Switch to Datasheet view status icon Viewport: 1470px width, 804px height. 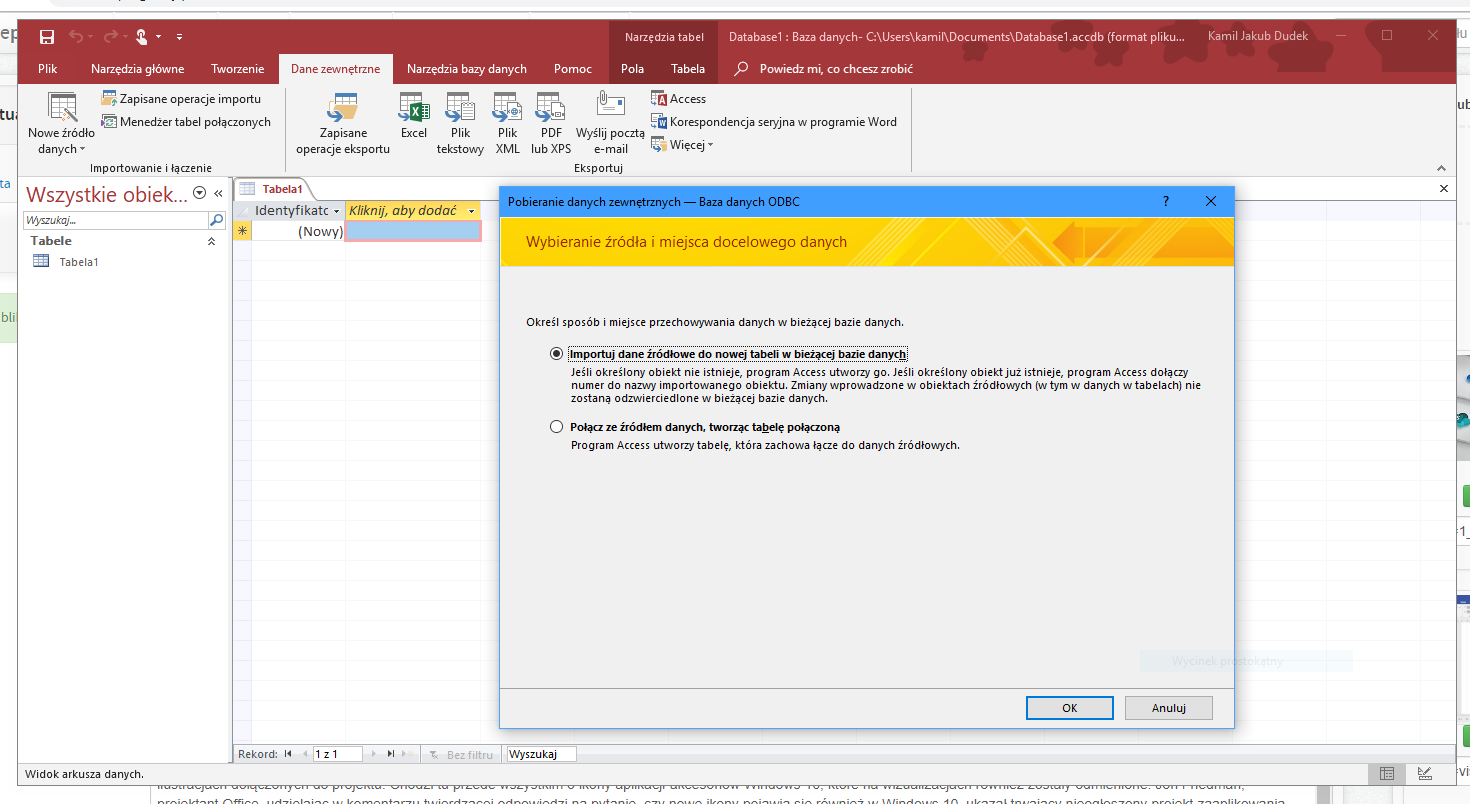pyautogui.click(x=1387, y=774)
